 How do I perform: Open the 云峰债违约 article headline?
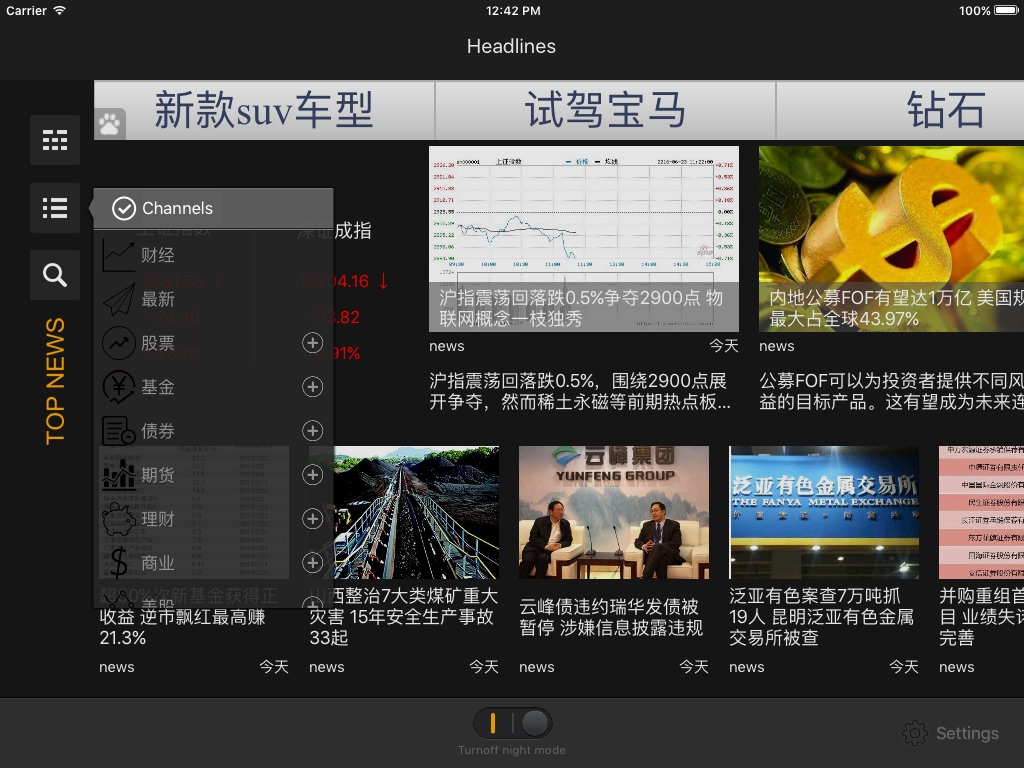pos(609,617)
